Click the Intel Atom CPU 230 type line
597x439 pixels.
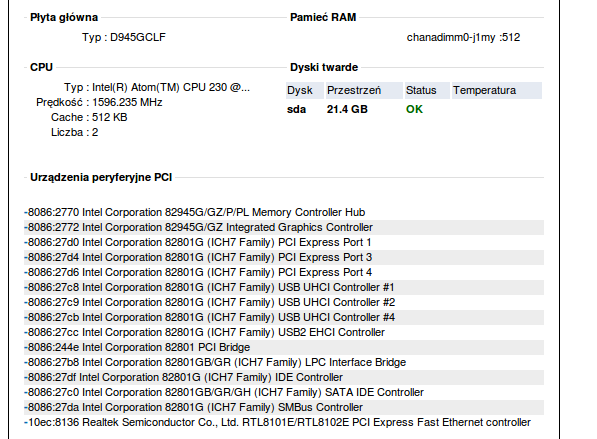click(157, 88)
